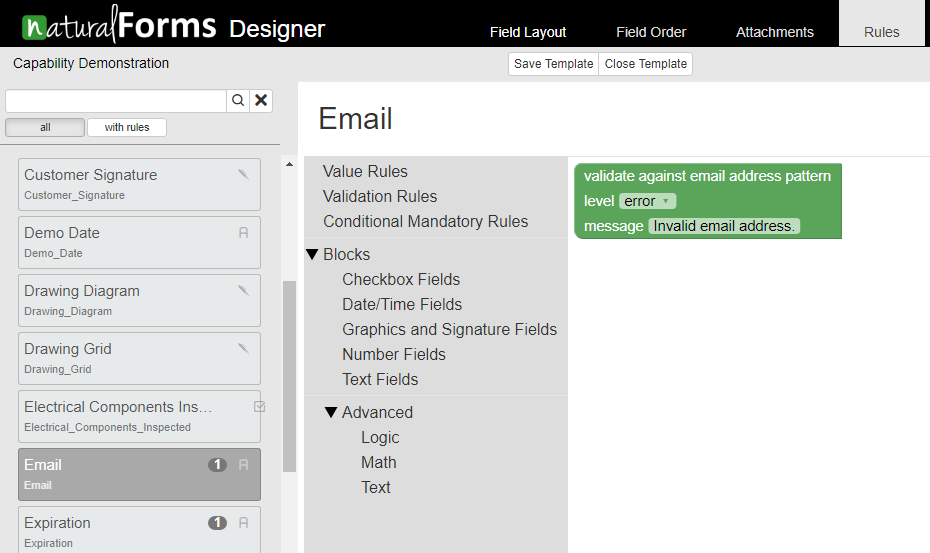
Task: Open Number Fields blocks
Action: tap(394, 354)
